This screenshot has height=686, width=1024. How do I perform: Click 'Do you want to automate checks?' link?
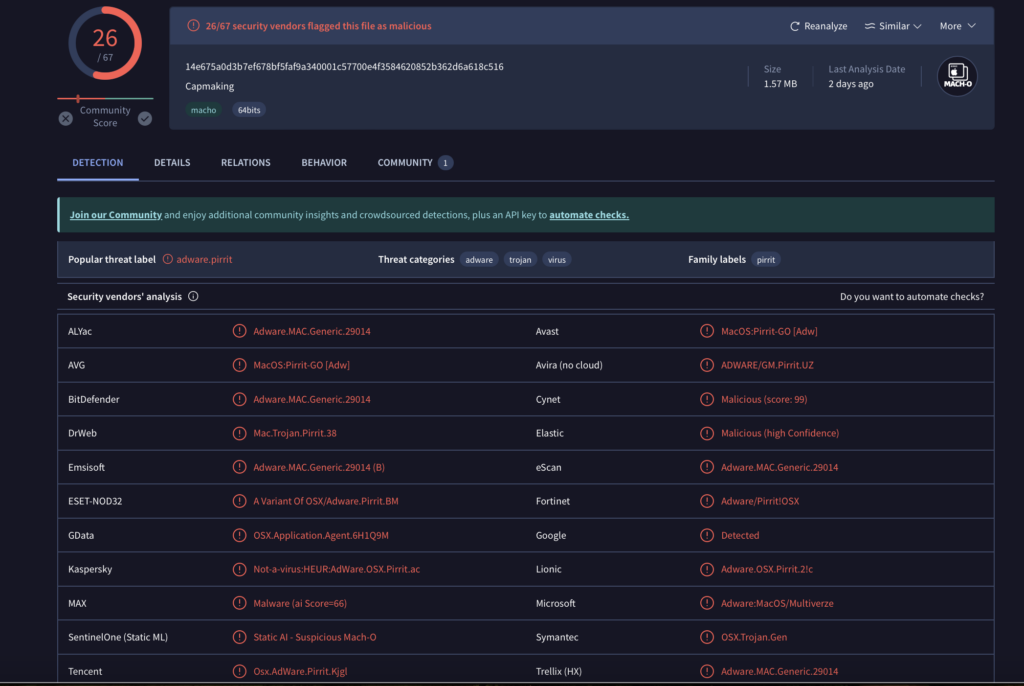click(912, 297)
